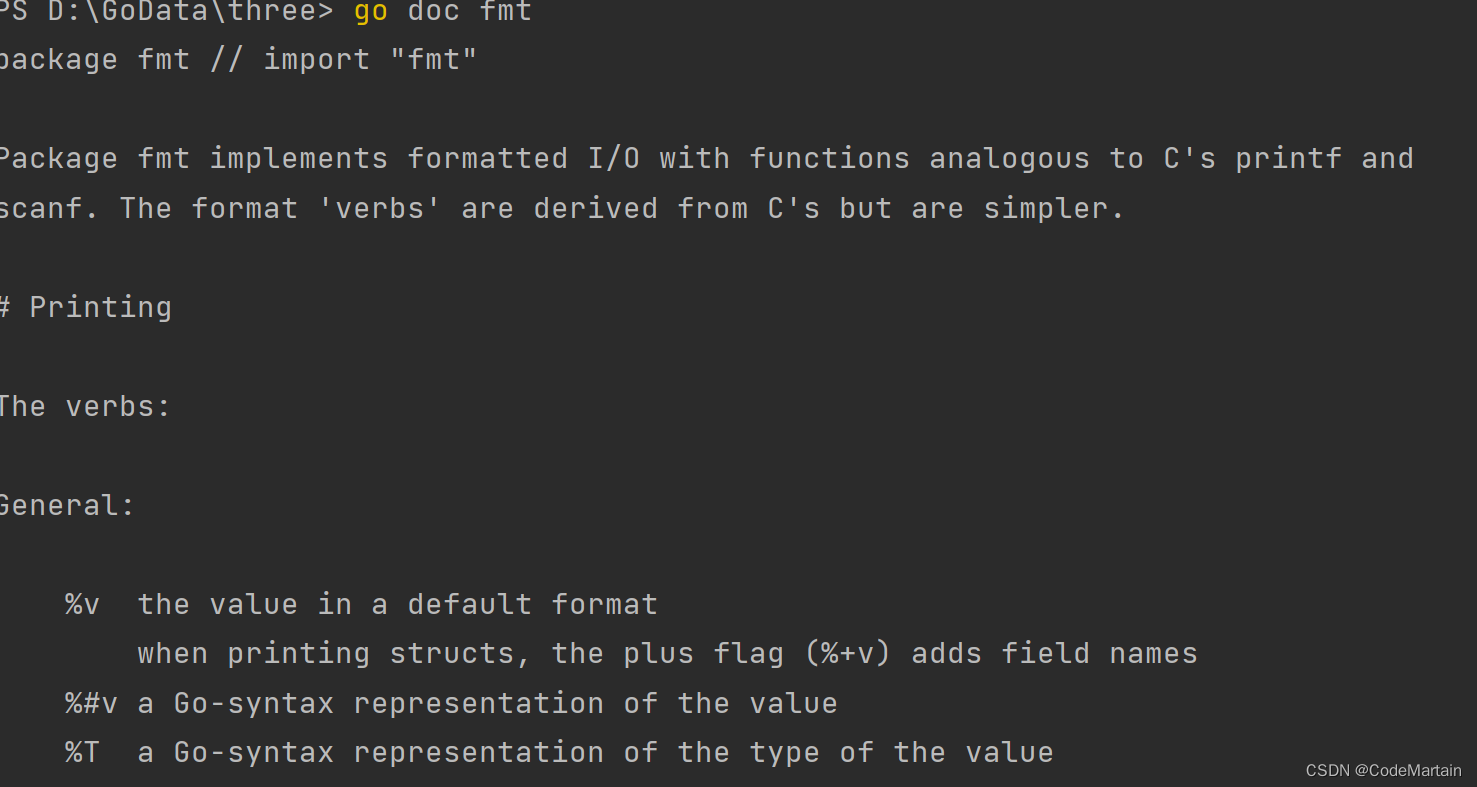Click the "# Printing" heading

coord(86,307)
